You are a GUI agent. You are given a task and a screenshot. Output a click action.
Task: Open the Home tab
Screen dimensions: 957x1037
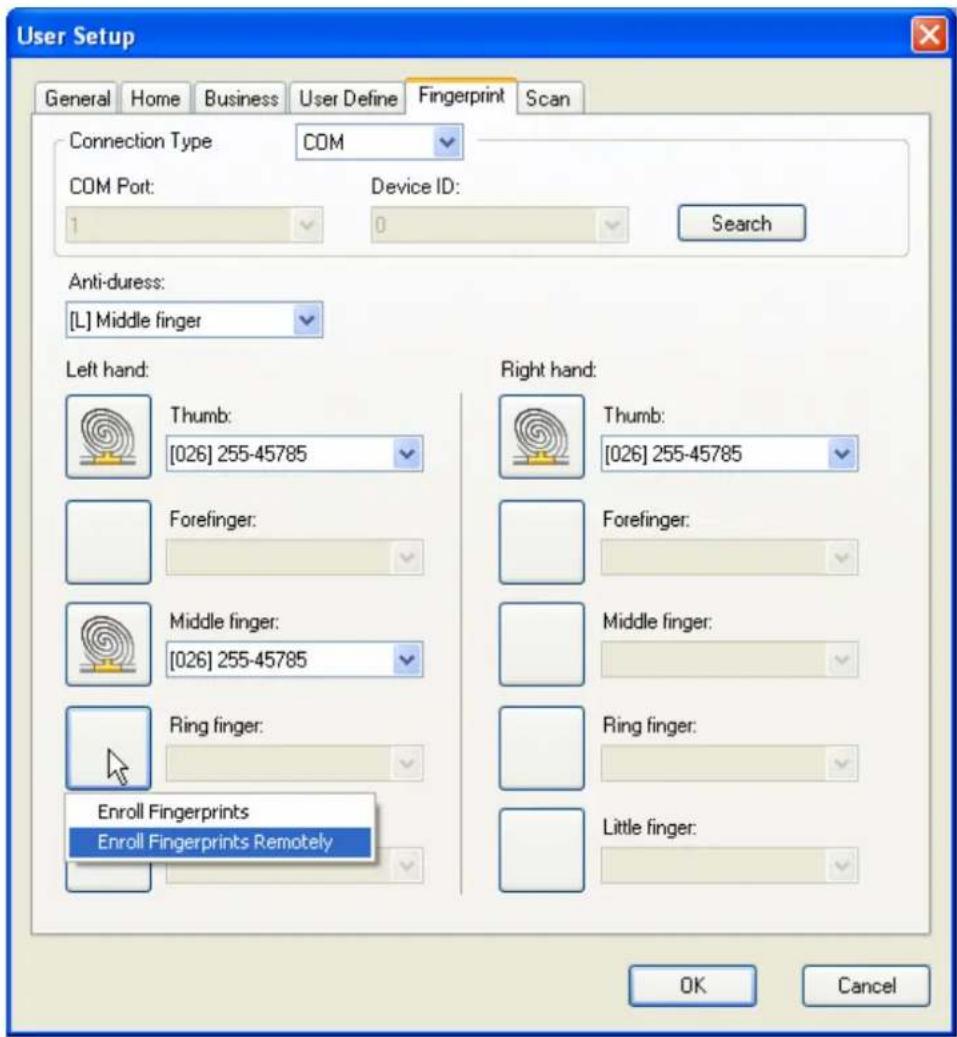[155, 99]
